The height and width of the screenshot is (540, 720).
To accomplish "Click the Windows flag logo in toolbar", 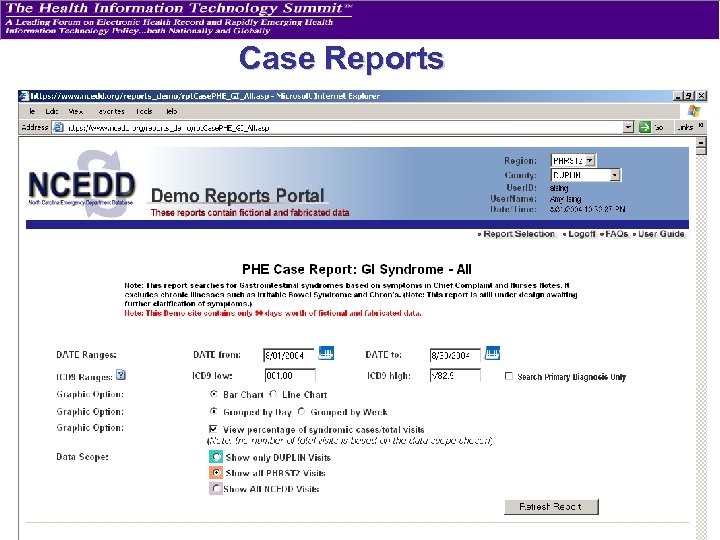I will 694,111.
